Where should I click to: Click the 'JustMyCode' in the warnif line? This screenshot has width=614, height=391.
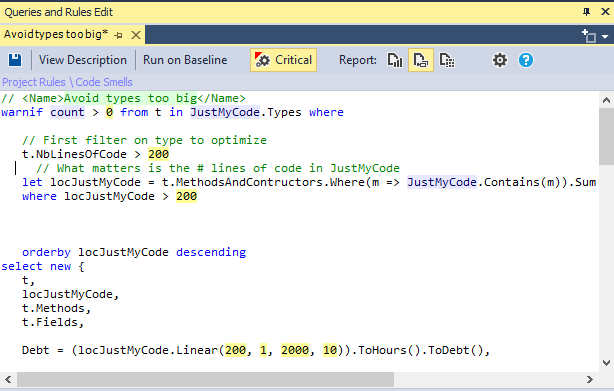pyautogui.click(x=225, y=112)
